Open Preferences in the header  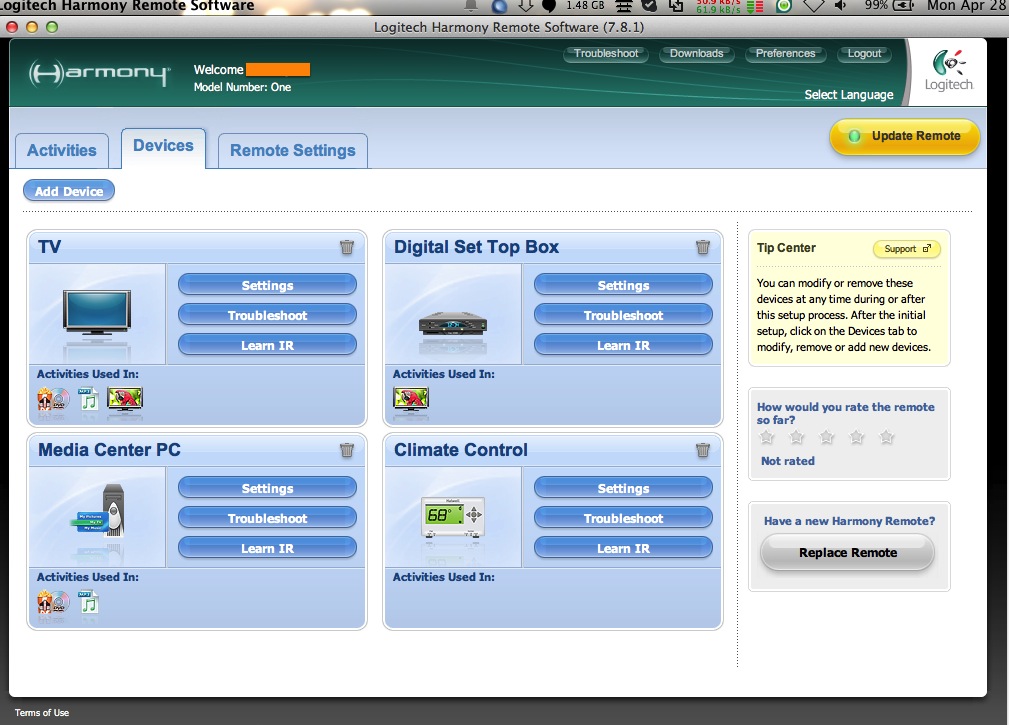785,53
